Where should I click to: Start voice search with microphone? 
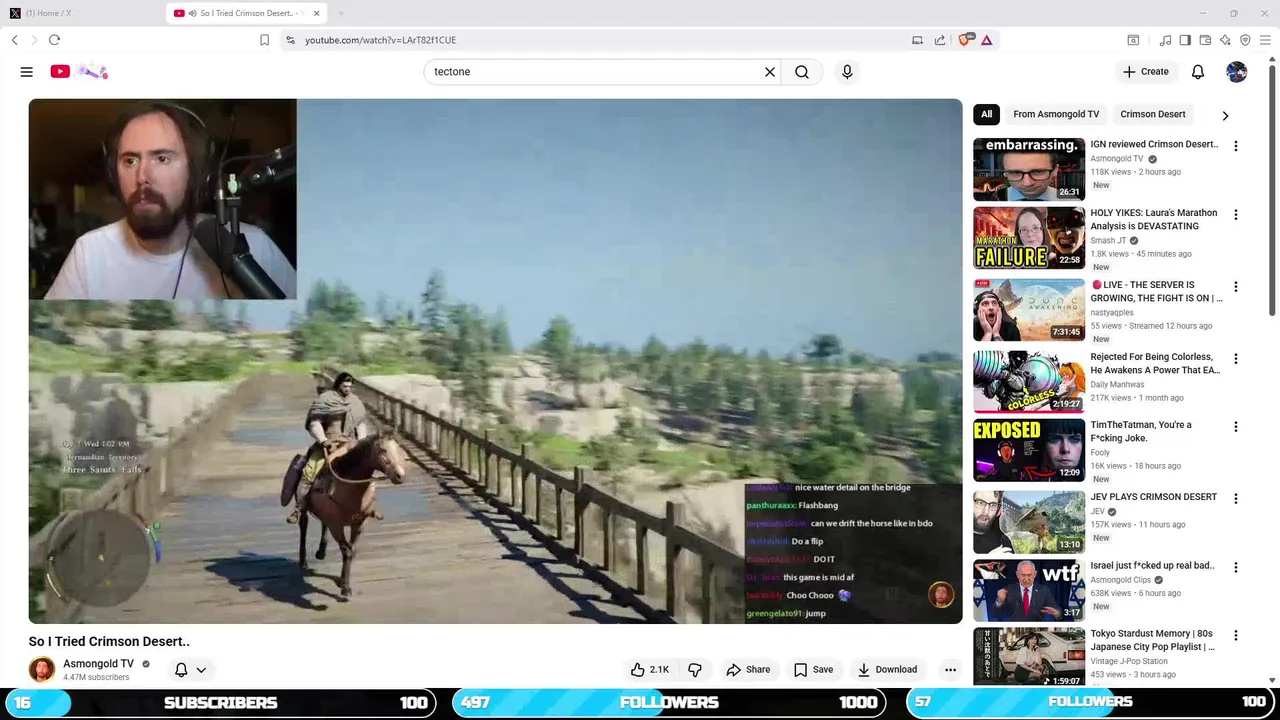[847, 72]
